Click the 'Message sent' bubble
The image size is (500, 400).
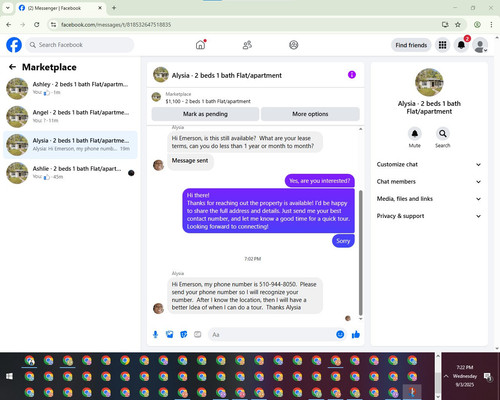tap(190, 161)
